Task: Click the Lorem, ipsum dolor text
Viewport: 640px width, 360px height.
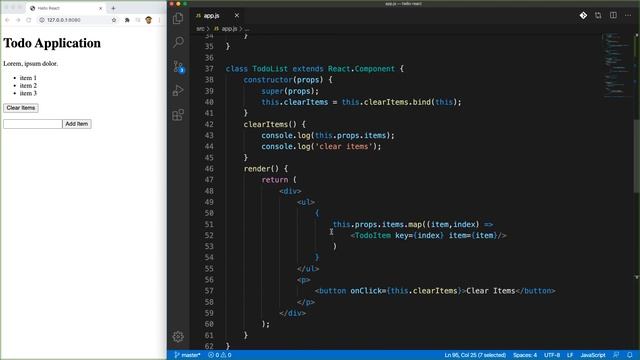Action: pos(31,64)
